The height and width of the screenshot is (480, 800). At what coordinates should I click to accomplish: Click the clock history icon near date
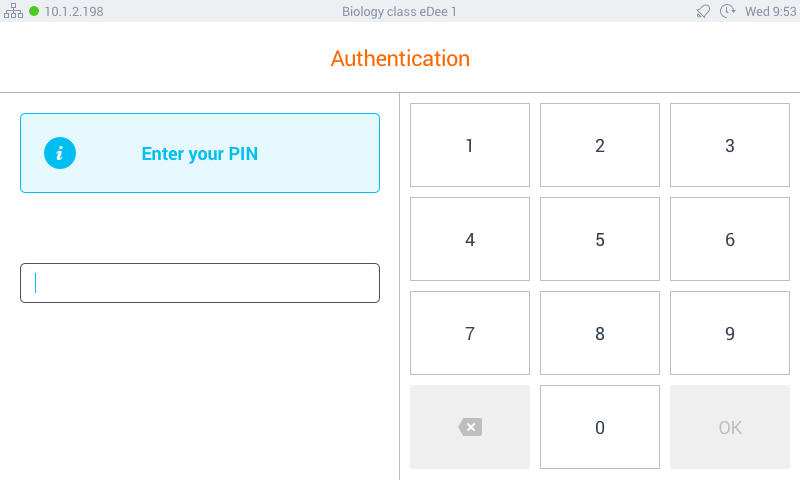[728, 11]
